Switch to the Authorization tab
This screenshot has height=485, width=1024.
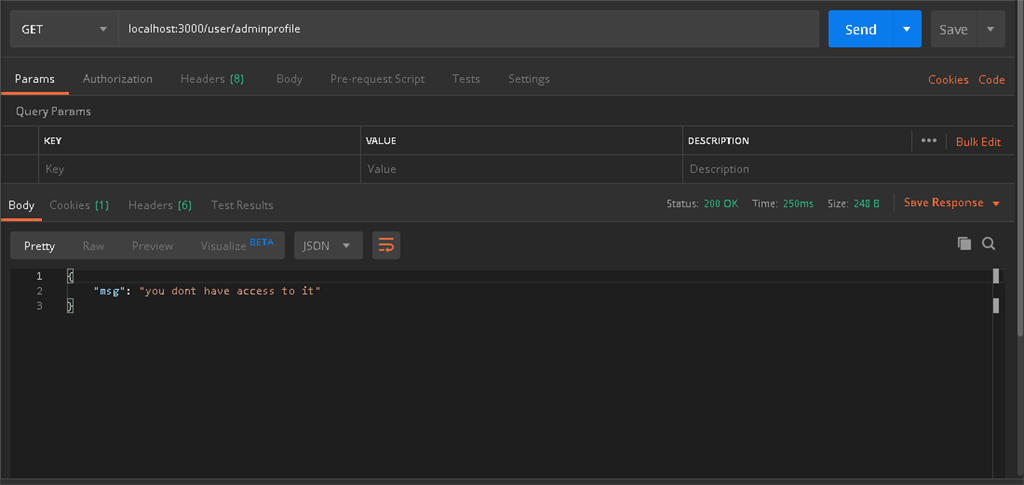[x=118, y=79]
